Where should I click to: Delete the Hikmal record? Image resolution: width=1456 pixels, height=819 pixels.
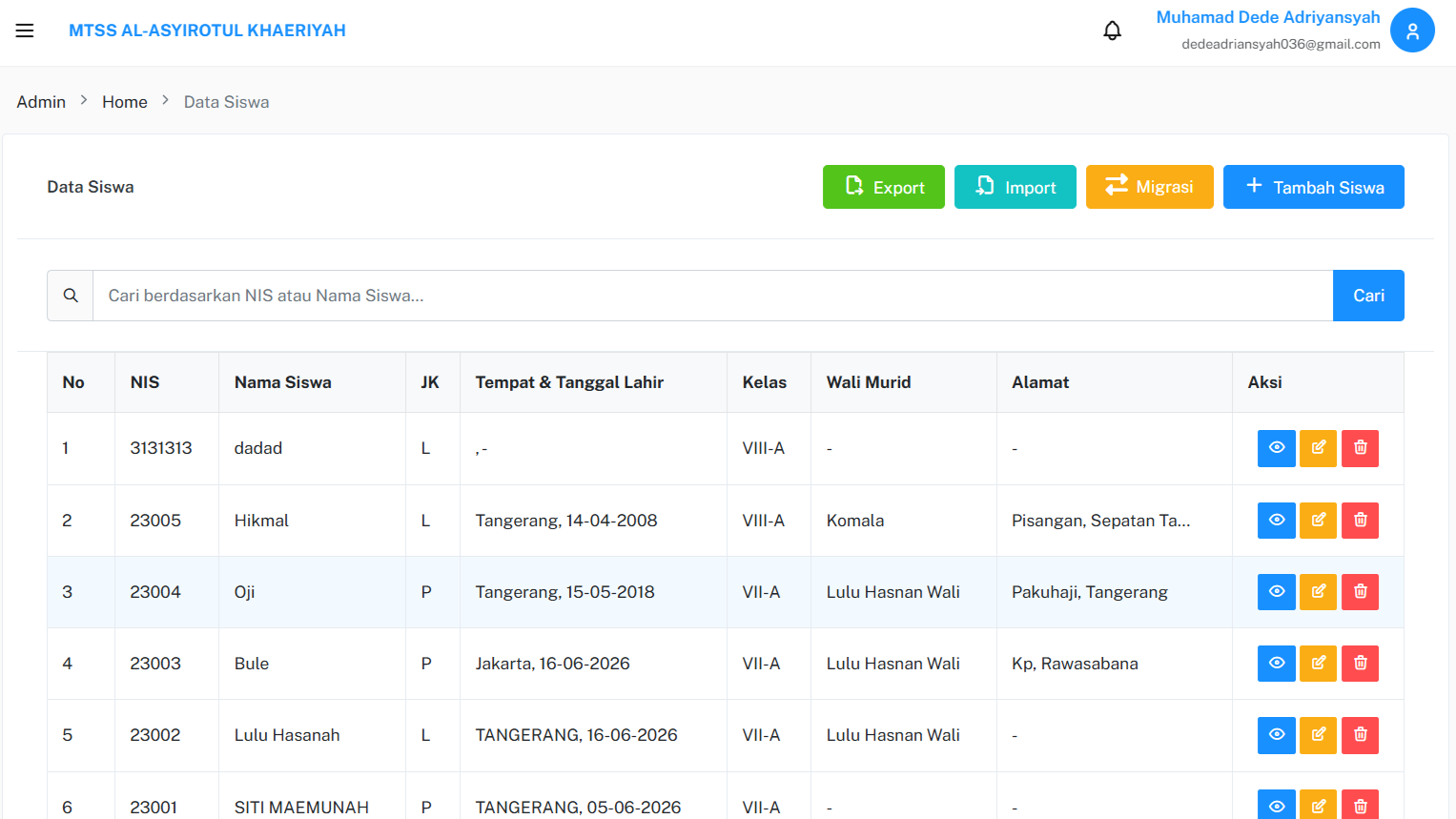(x=1360, y=521)
